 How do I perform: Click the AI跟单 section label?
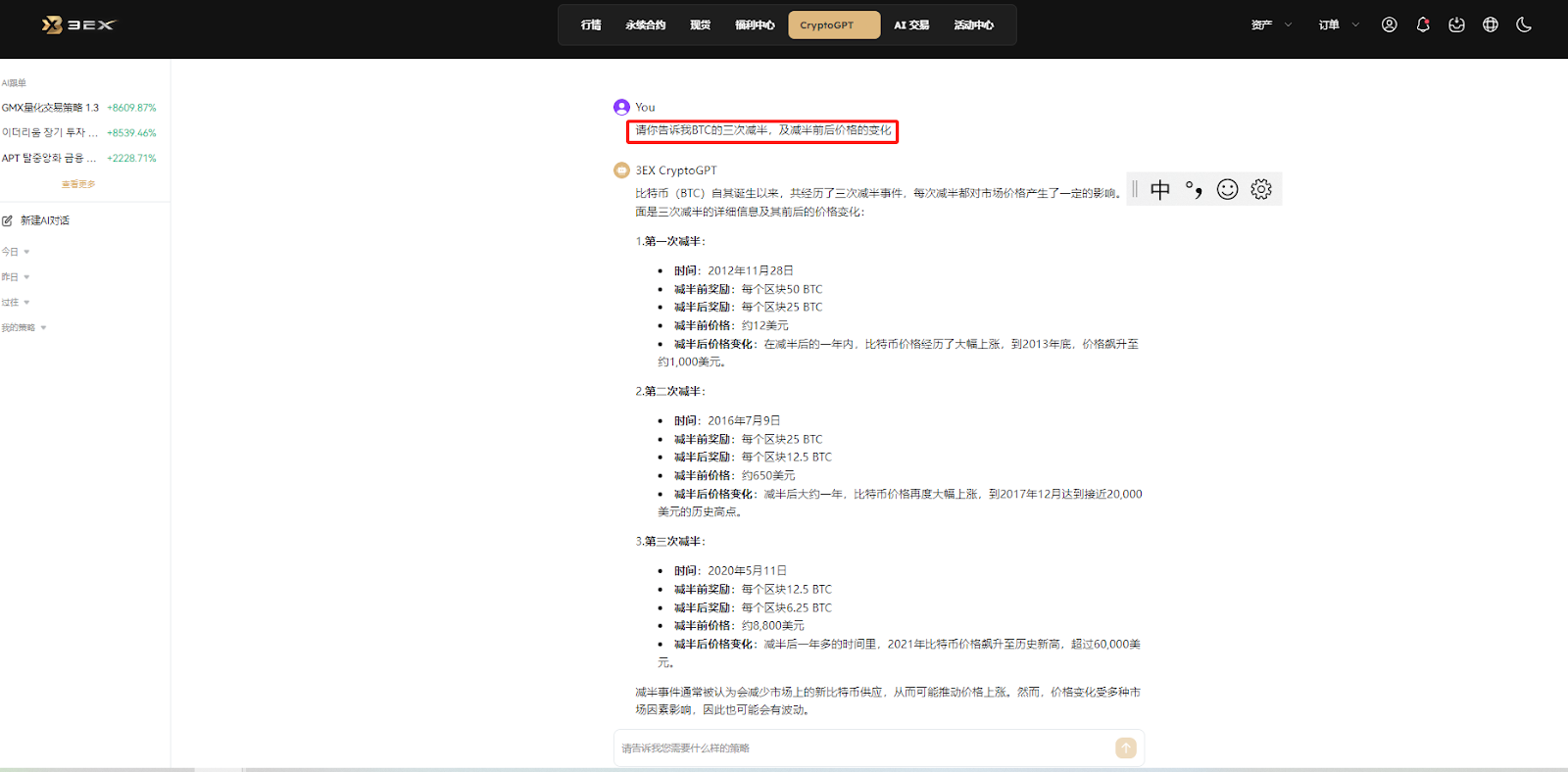(14, 83)
